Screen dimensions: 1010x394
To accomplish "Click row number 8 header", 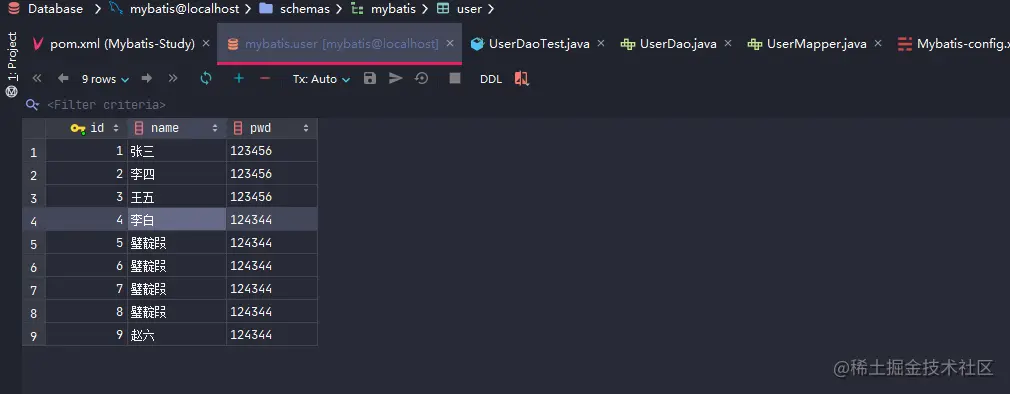I will point(33,312).
